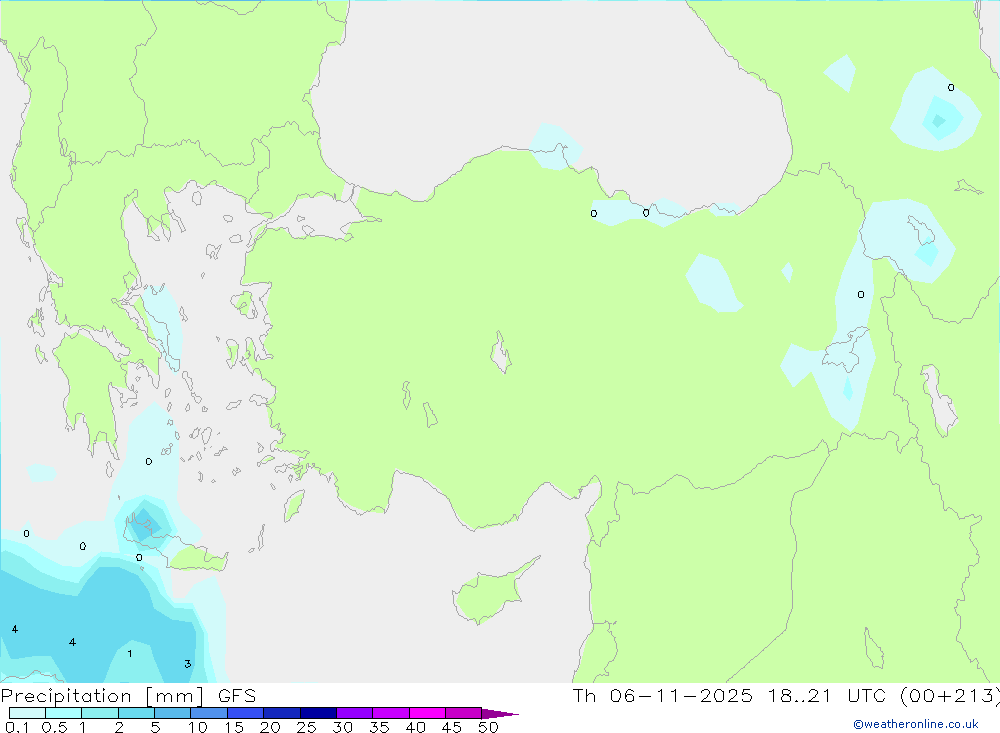Click the '(00+213)' forecast offset text
1000x733 pixels.
click(x=949, y=696)
